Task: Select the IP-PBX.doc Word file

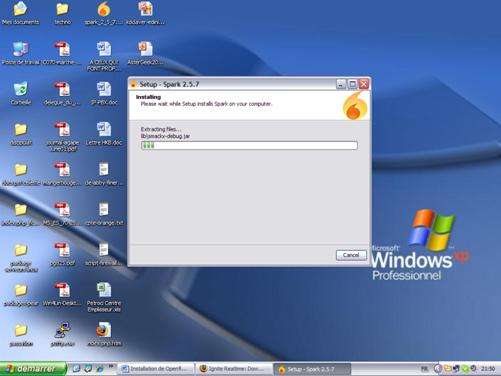Action: tap(104, 93)
